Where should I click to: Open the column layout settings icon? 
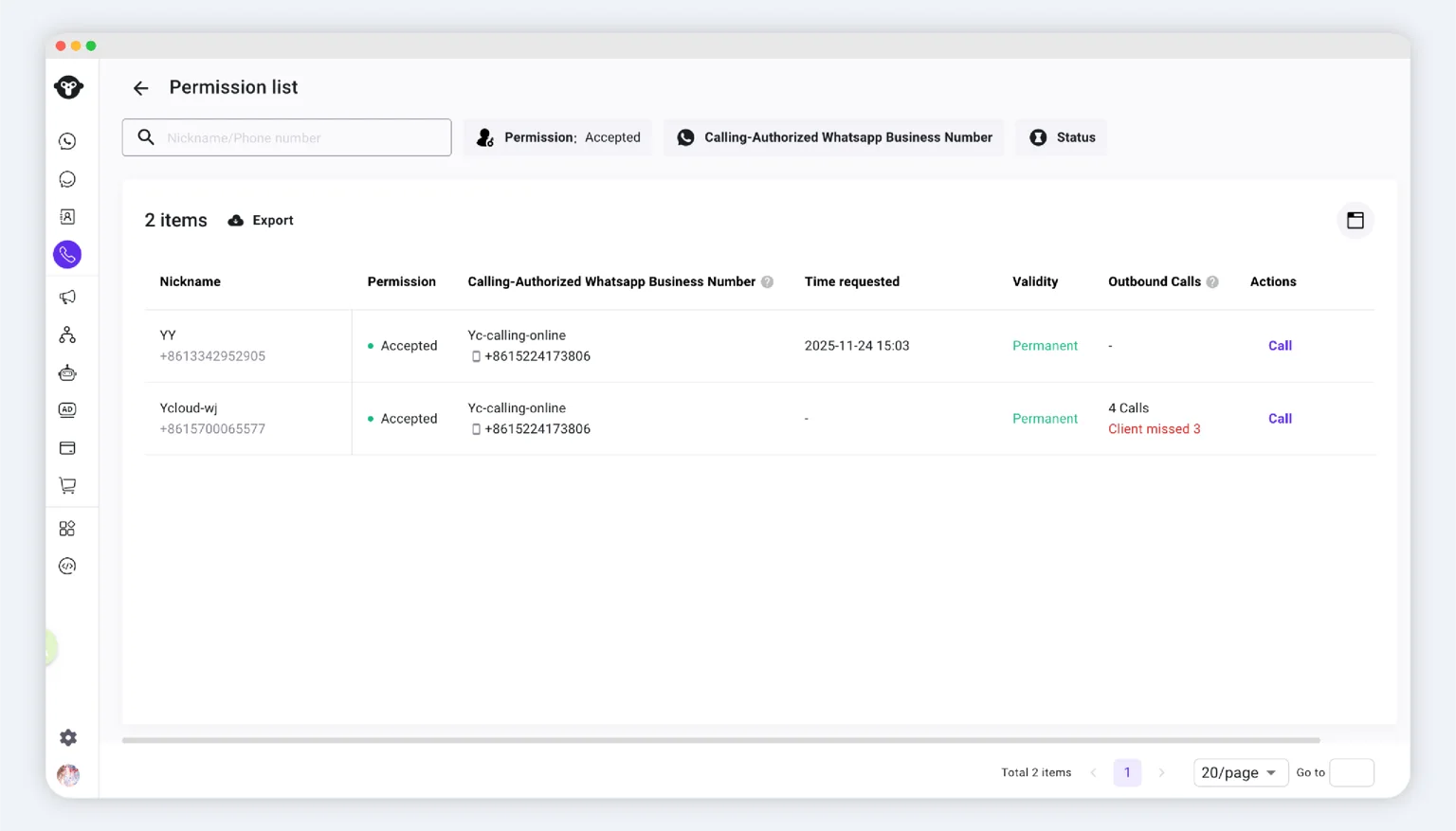pos(1356,221)
